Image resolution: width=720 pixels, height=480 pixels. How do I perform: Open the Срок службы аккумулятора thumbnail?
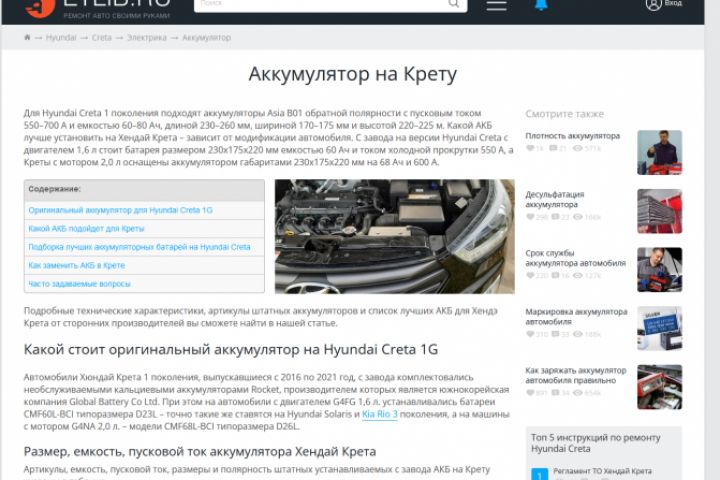659,270
